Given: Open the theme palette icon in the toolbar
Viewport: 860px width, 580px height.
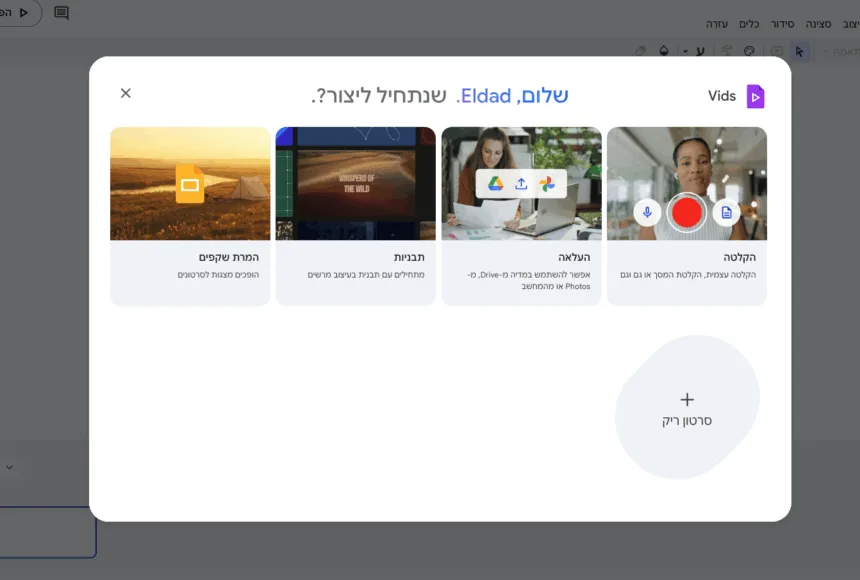Looking at the screenshot, I should coord(749,51).
